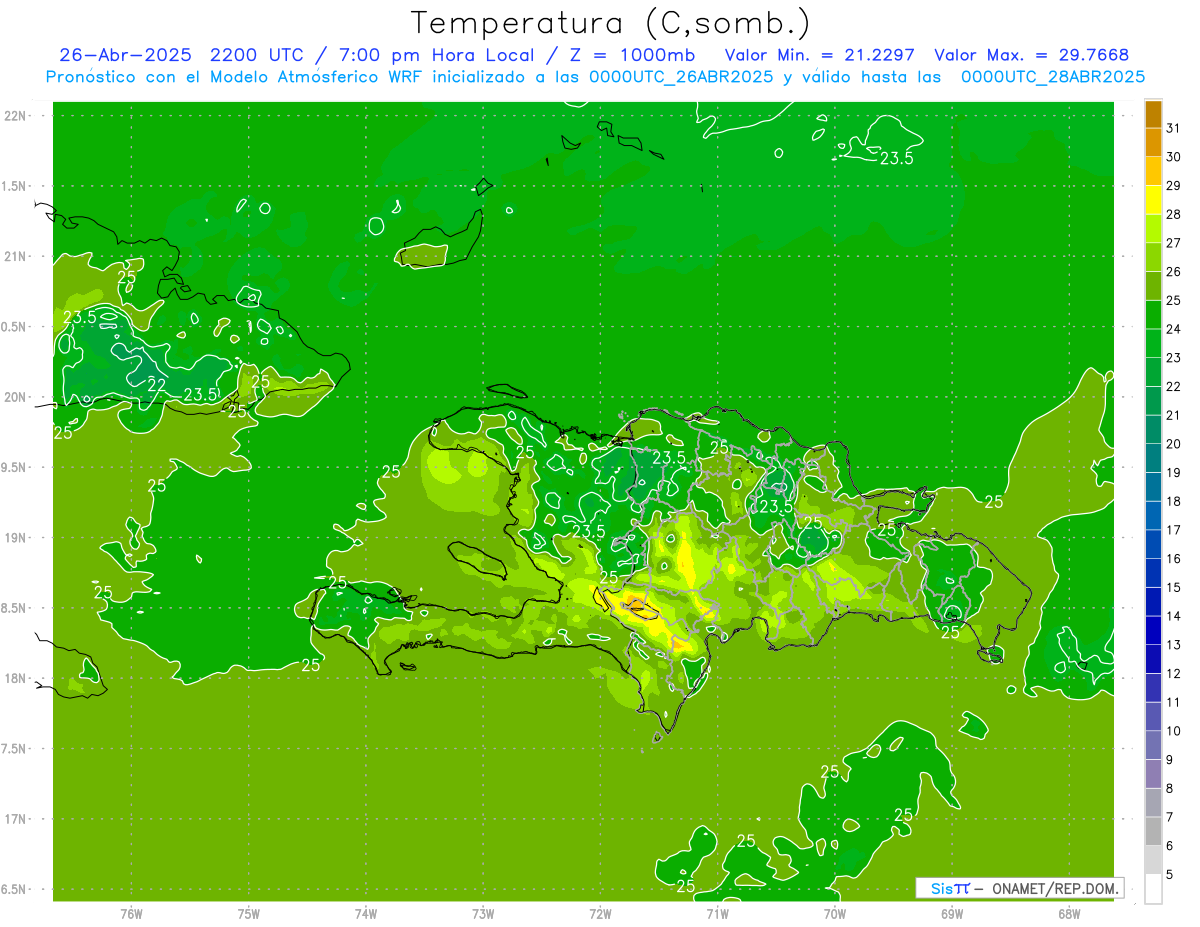
Task: Click the '75W' longitude axis label
Action: pyautogui.click(x=249, y=914)
